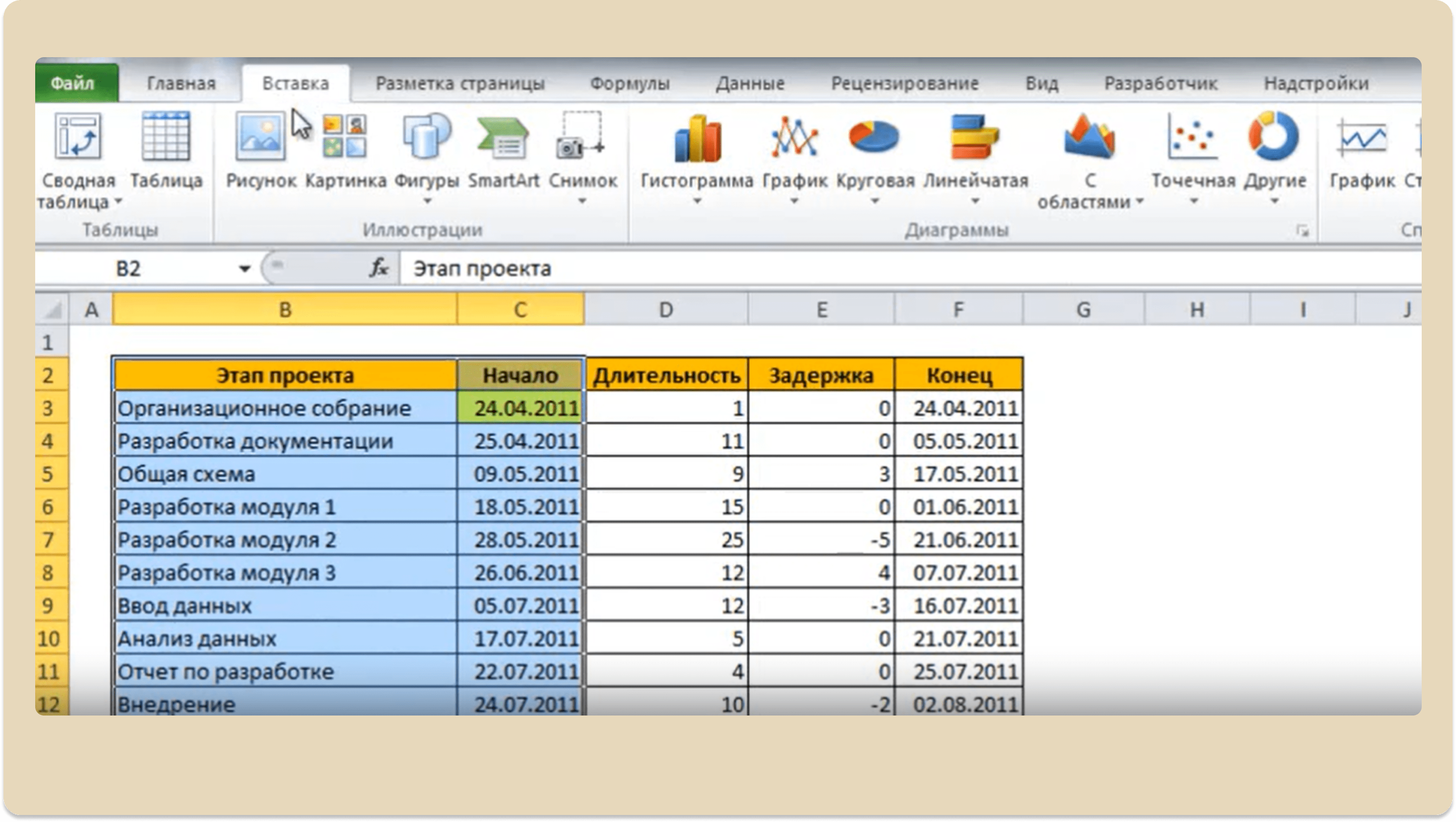Expand the Фигуры shapes dropdown
The height and width of the screenshot is (822, 1456).
pyautogui.click(x=427, y=201)
